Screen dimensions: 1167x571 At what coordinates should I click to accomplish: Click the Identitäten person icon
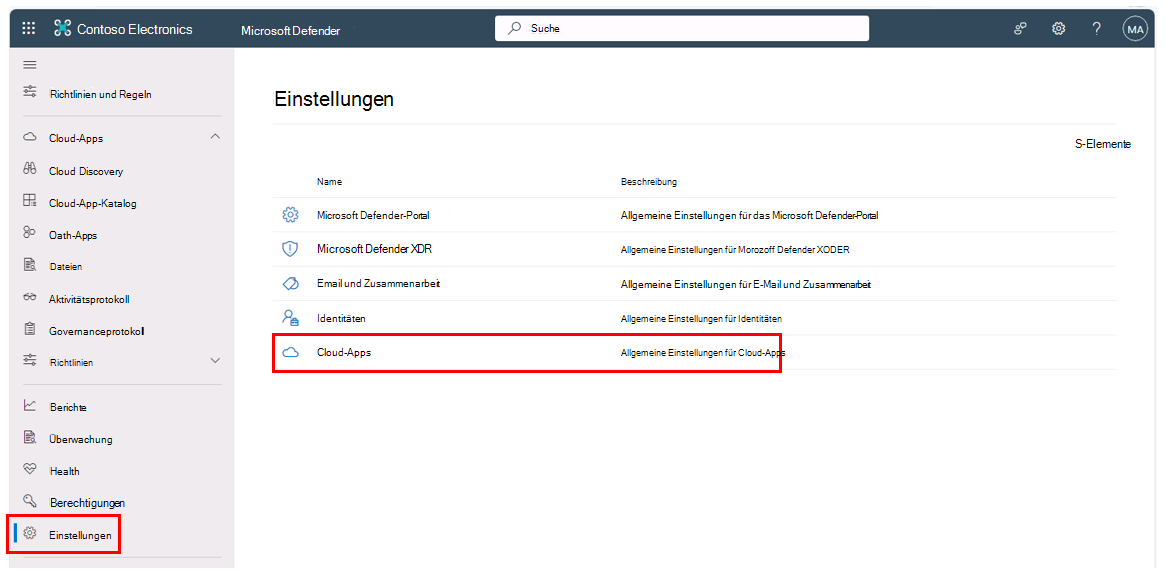pos(290,318)
